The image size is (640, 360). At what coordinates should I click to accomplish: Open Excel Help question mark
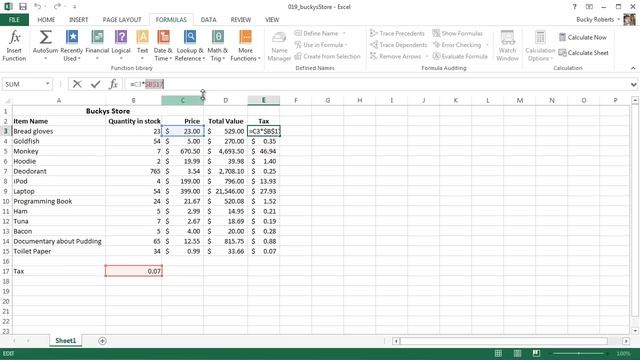(x=574, y=7)
